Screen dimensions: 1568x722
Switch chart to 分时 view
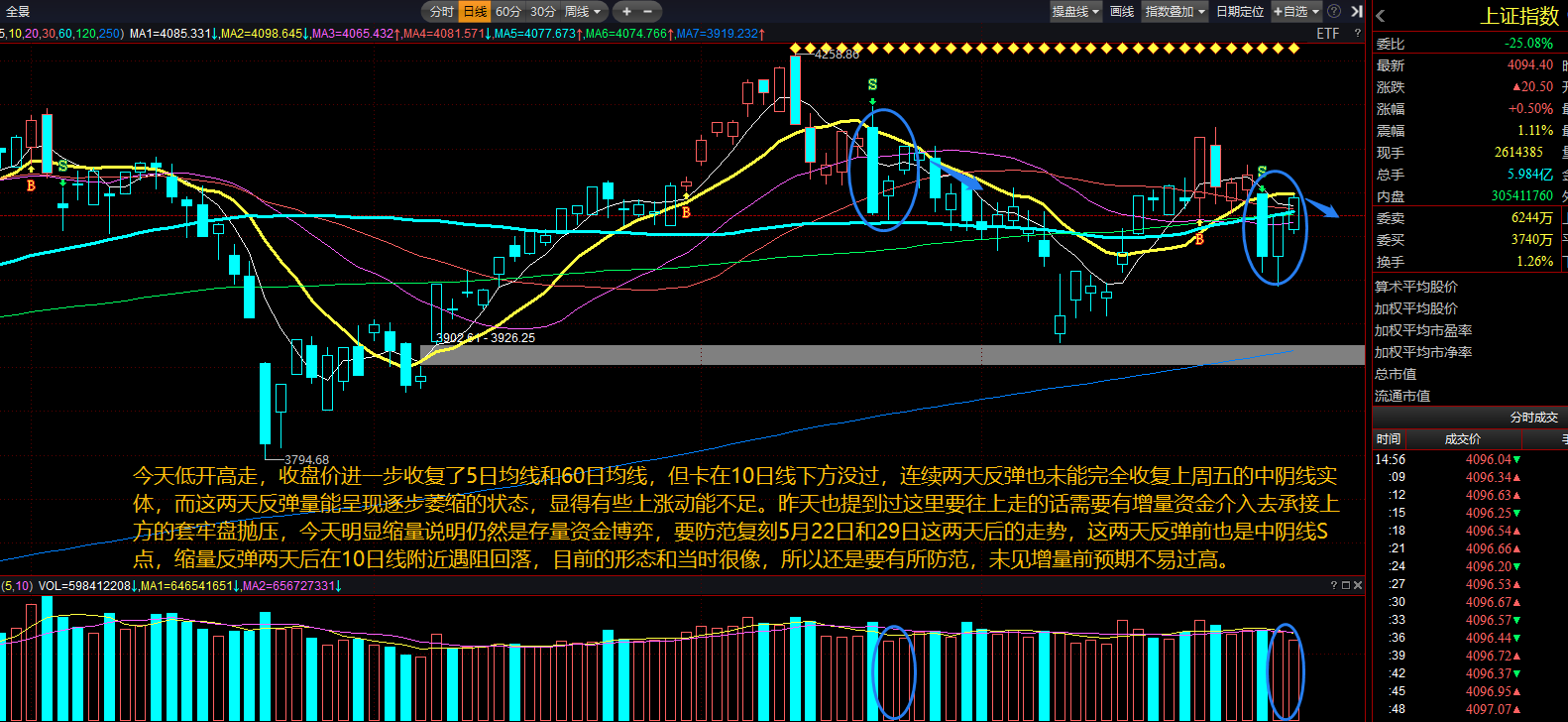pyautogui.click(x=441, y=12)
